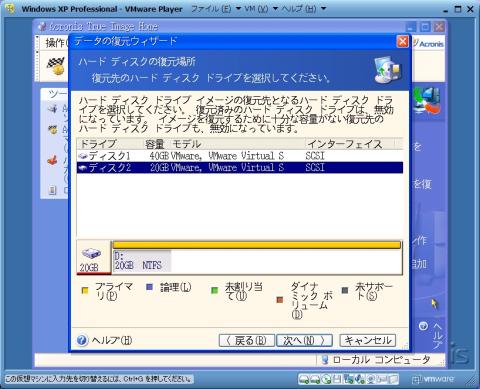Click the network adapter icon in VMware status bar
Image resolution: width=480 pixels, height=389 pixels.
349,379
